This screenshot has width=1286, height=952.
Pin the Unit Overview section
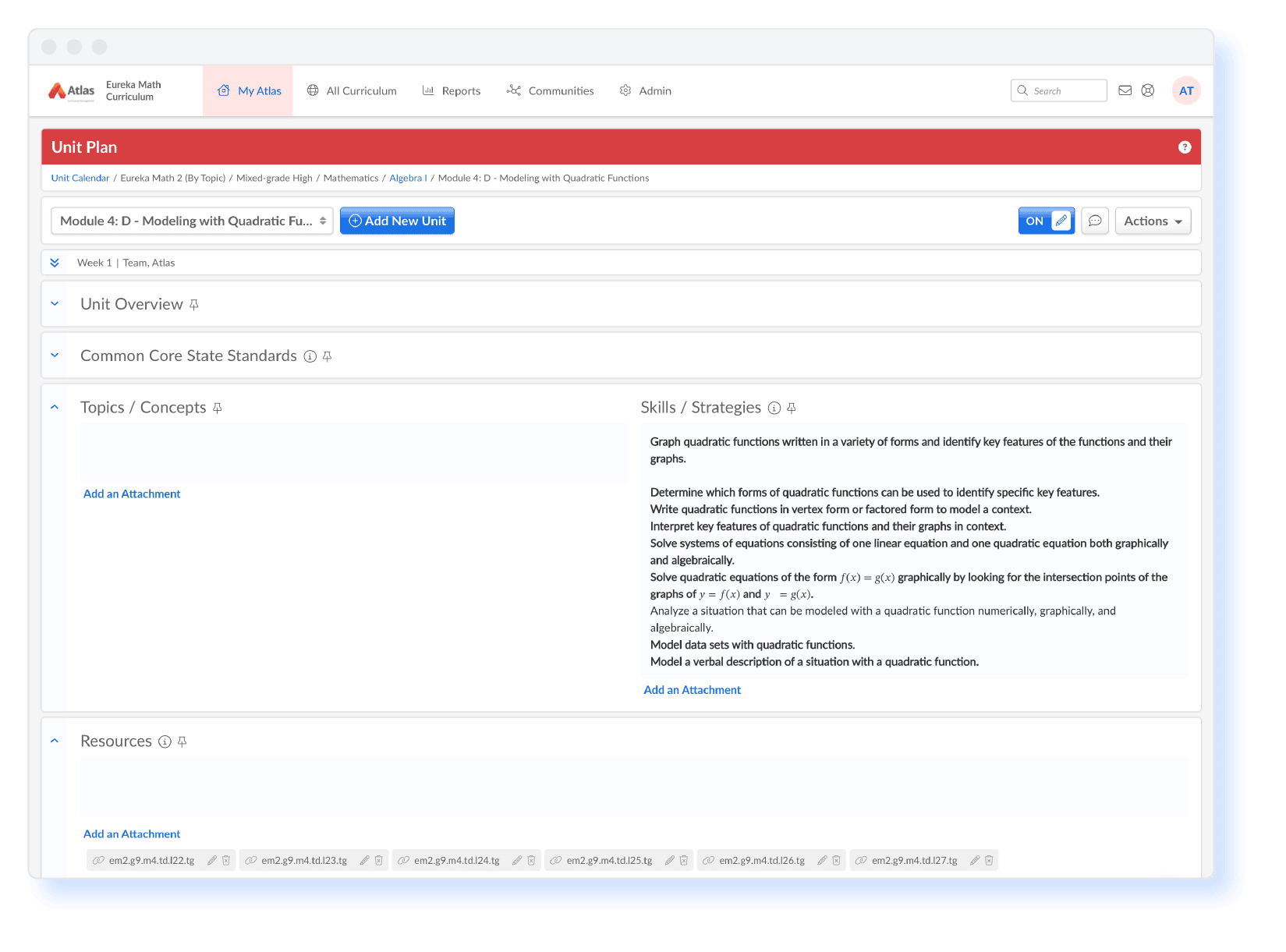[x=193, y=305]
